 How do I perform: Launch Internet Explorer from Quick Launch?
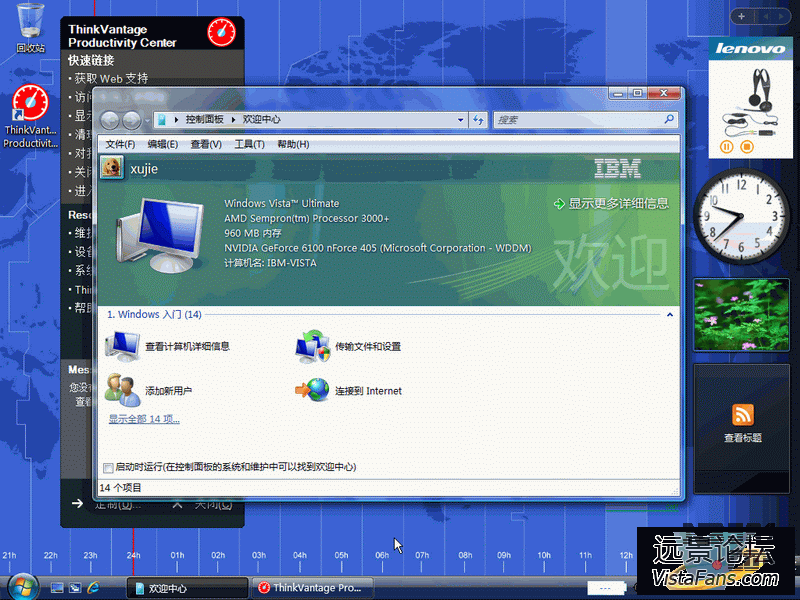pos(94,587)
